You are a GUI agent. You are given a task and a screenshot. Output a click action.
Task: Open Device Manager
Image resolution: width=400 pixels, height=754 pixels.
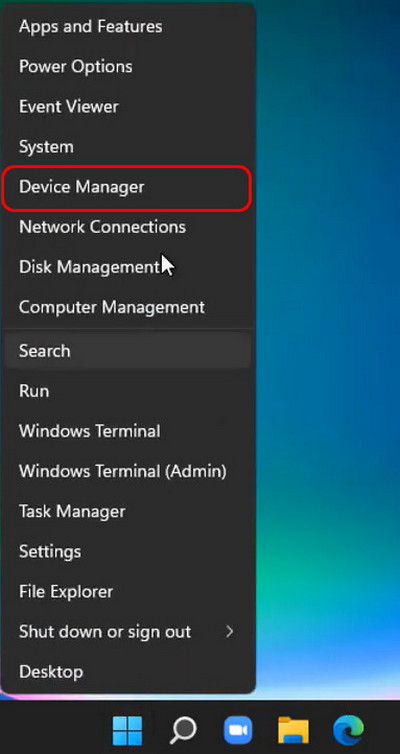click(x=127, y=188)
